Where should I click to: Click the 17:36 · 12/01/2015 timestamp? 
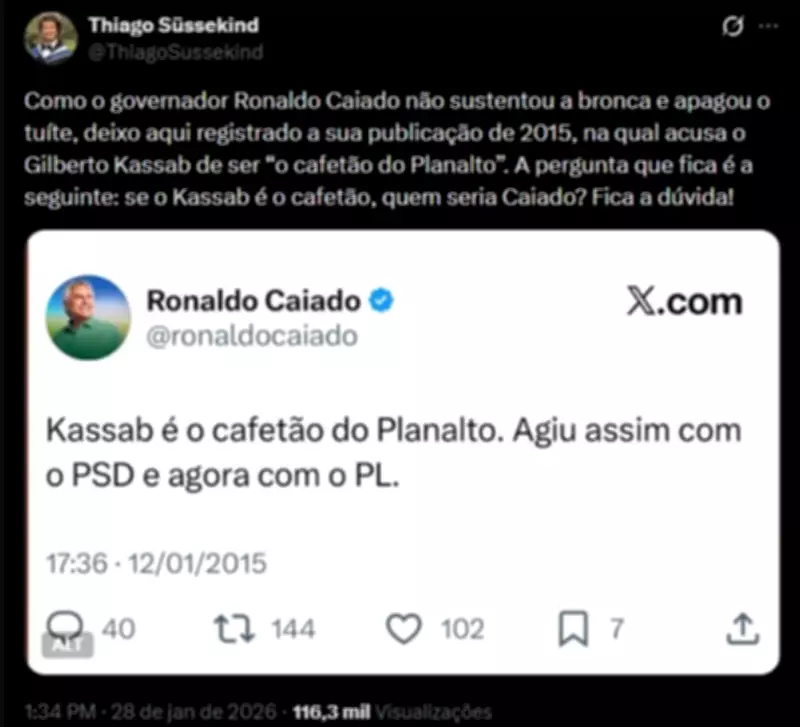(156, 563)
